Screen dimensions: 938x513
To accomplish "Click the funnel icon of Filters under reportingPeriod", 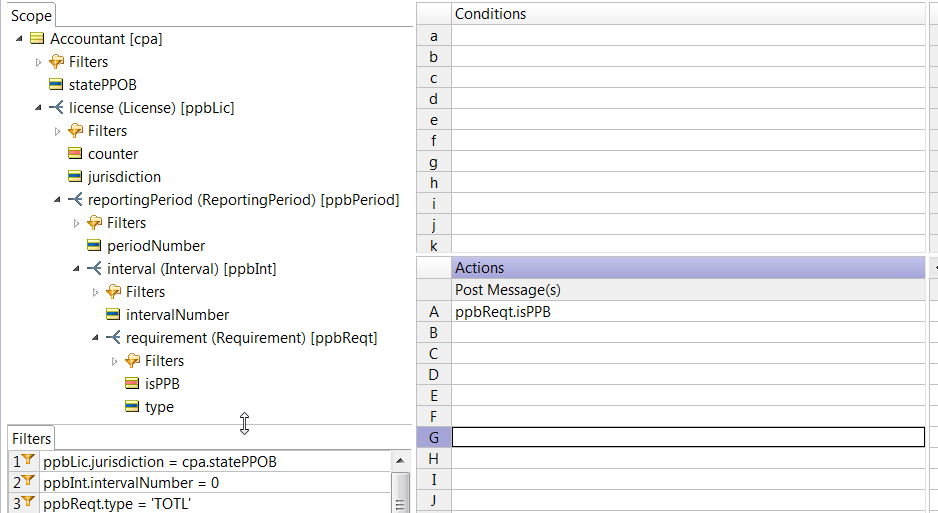I will coord(95,222).
